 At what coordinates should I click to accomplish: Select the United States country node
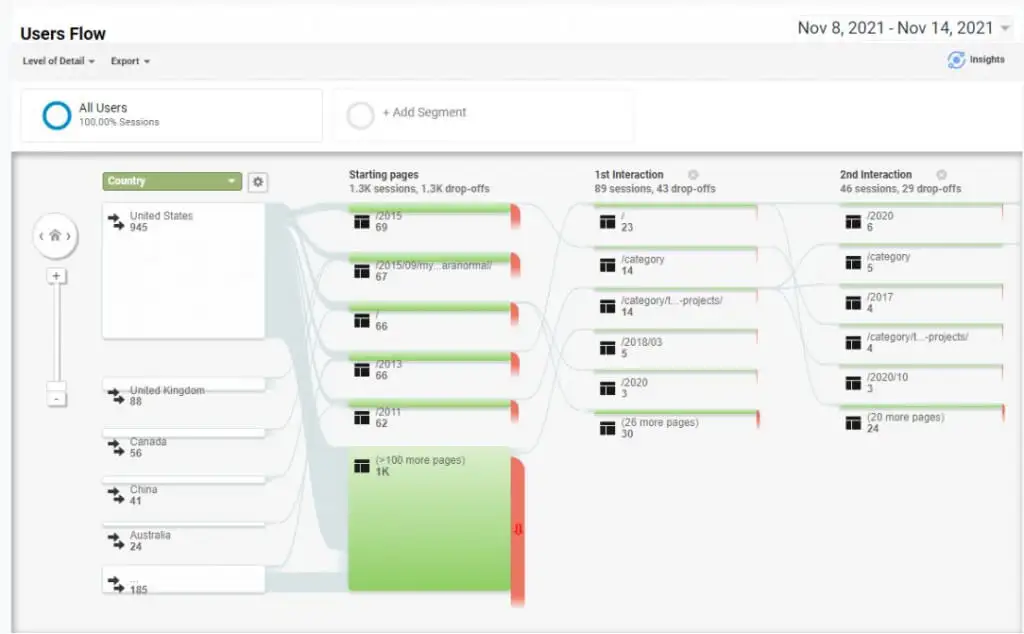click(184, 270)
